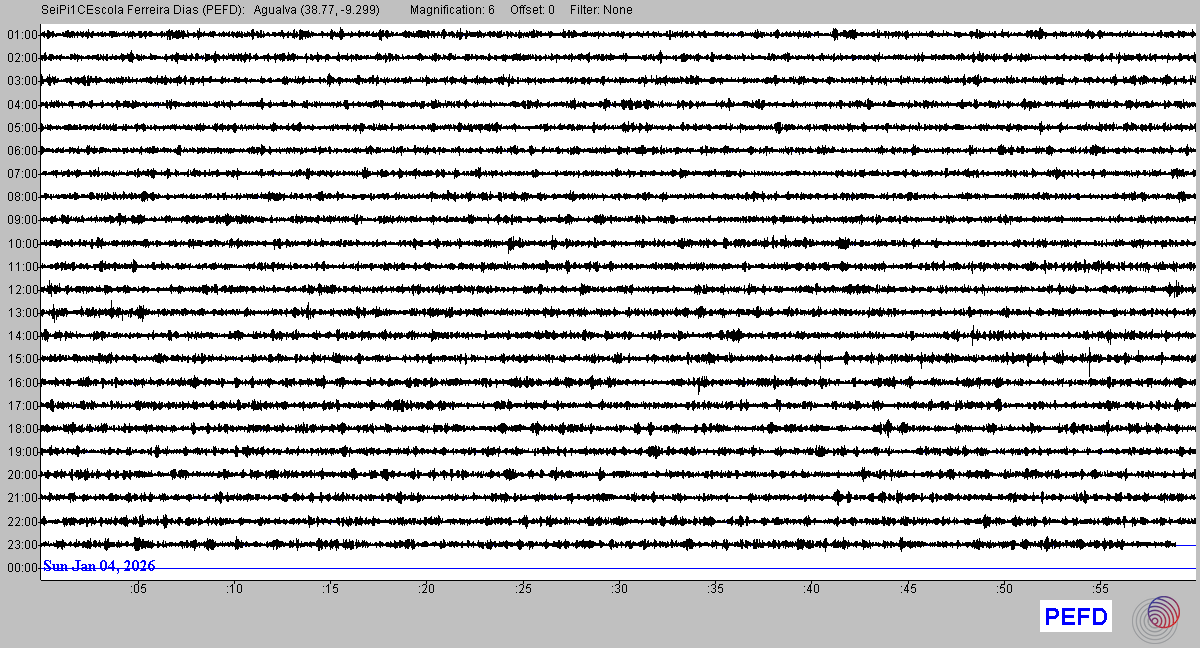Image resolution: width=1200 pixels, height=648 pixels.
Task: Click the Filter: None header text
Action: pyautogui.click(x=601, y=10)
